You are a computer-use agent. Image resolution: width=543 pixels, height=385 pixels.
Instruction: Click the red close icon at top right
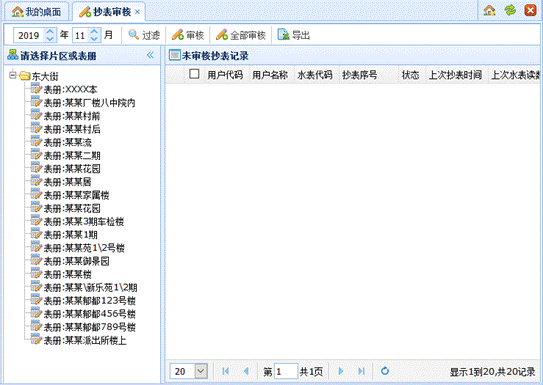(530, 10)
